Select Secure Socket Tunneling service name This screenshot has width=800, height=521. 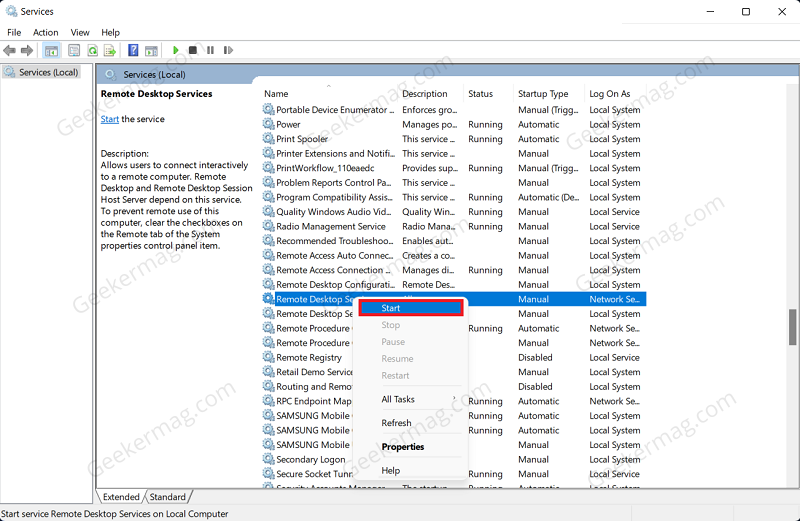(x=314, y=474)
